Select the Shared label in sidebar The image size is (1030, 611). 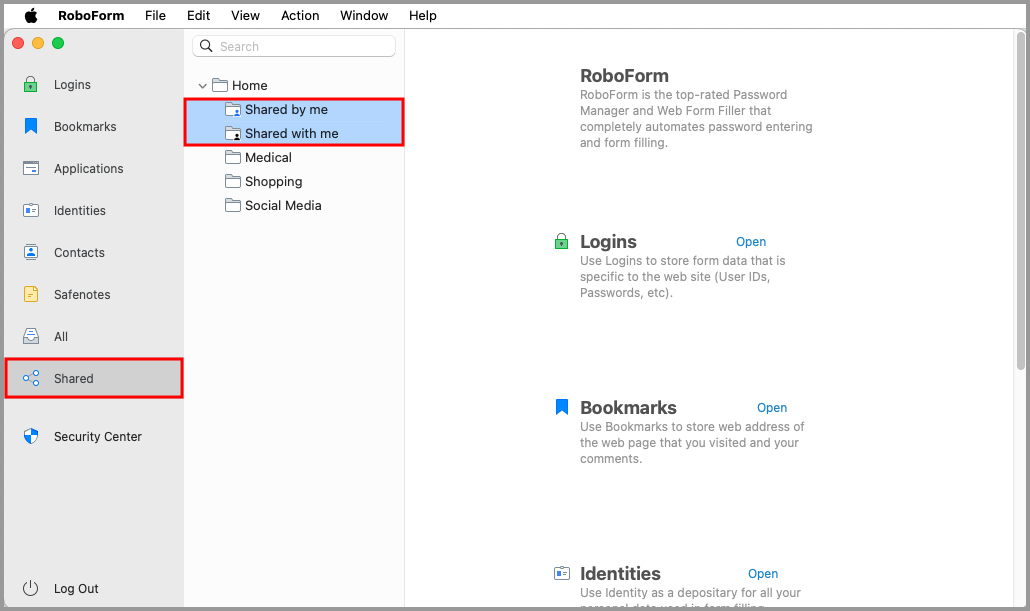74,378
